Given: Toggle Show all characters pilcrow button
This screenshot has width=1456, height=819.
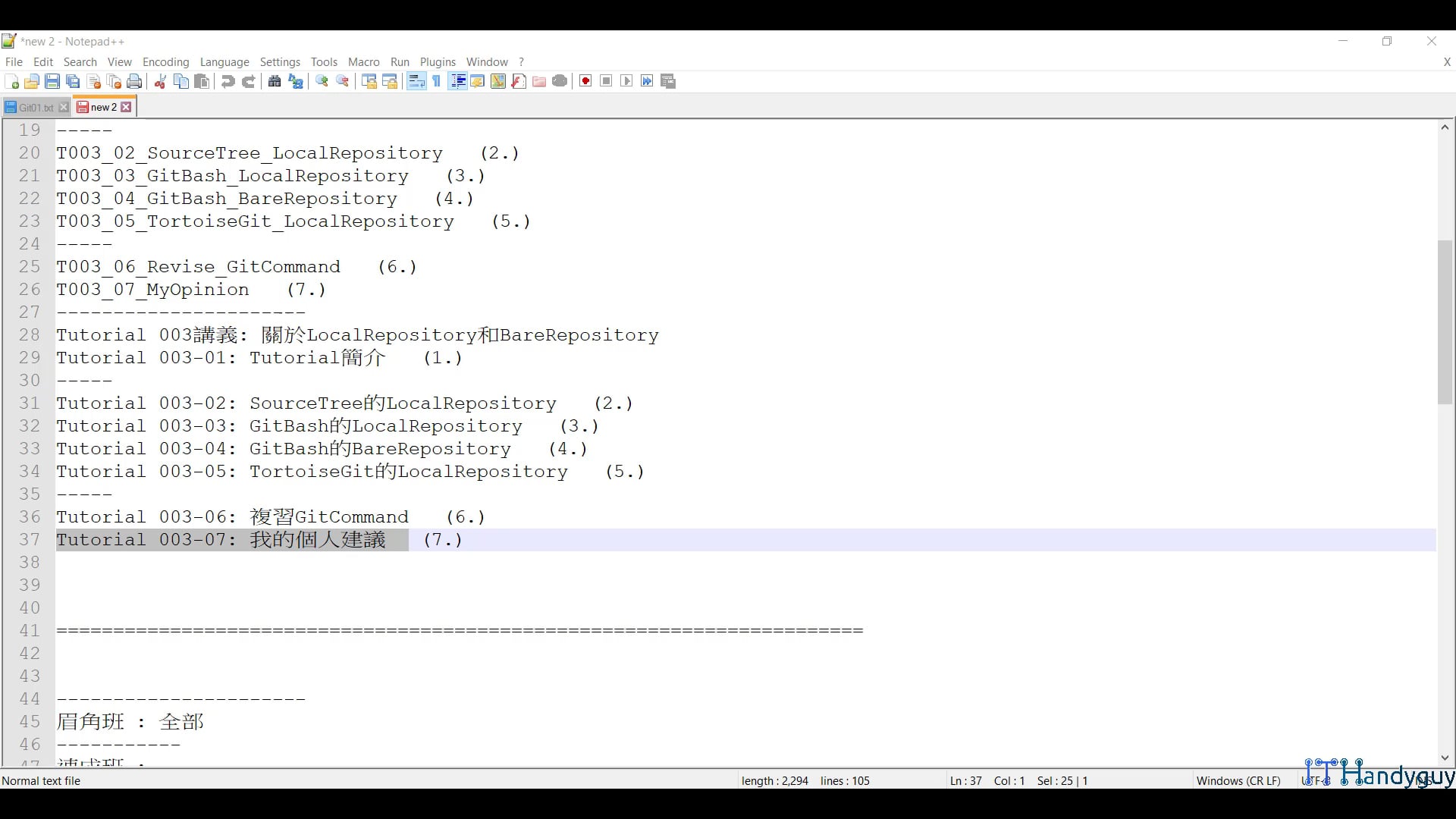Looking at the screenshot, I should coord(437,82).
